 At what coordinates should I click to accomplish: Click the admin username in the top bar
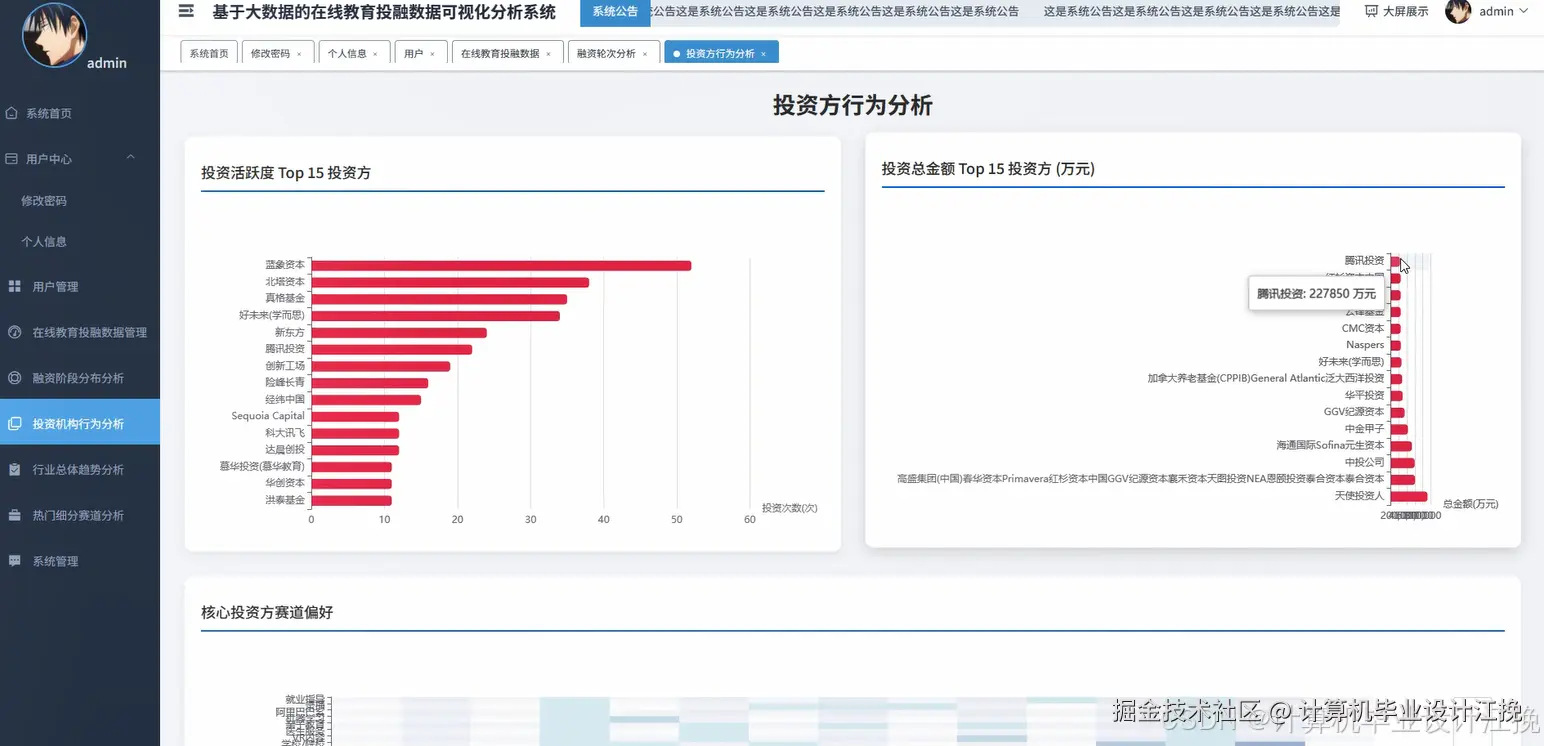pos(1496,12)
